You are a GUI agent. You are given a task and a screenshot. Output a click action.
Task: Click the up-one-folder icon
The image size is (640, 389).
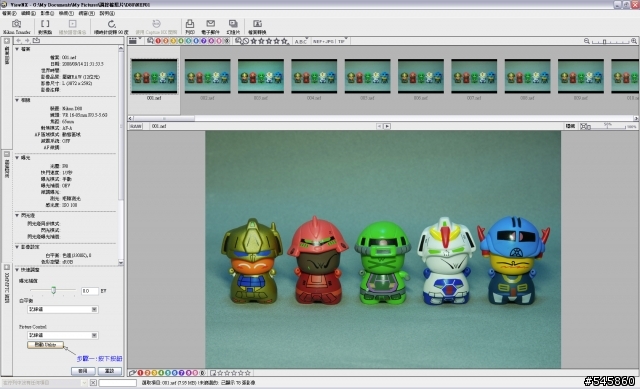(x=36, y=40)
